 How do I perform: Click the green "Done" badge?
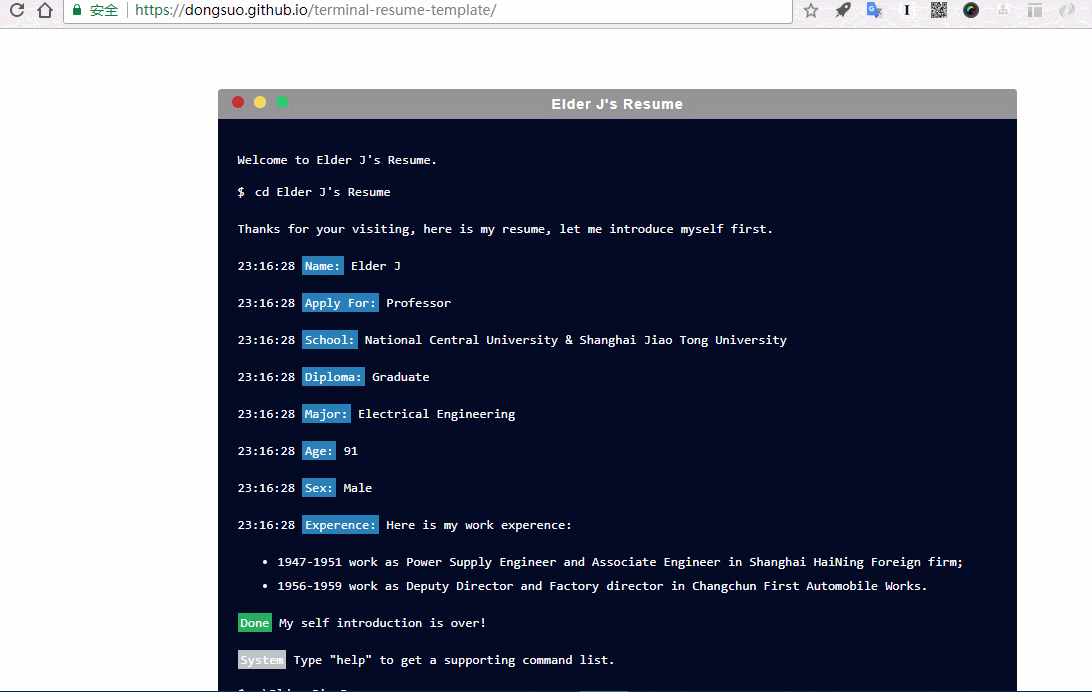tap(255, 623)
